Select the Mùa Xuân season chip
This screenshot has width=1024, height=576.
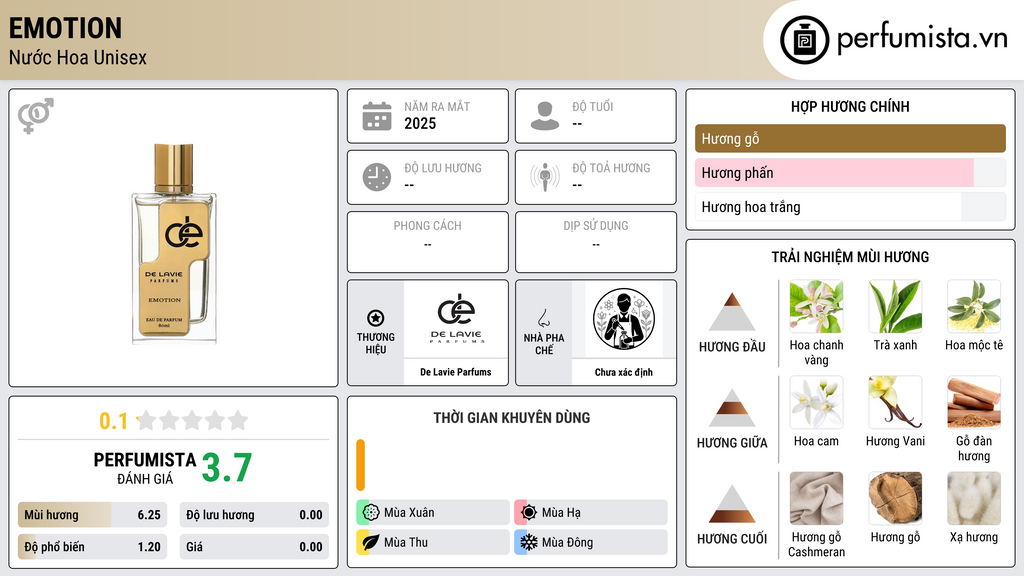tap(433, 513)
